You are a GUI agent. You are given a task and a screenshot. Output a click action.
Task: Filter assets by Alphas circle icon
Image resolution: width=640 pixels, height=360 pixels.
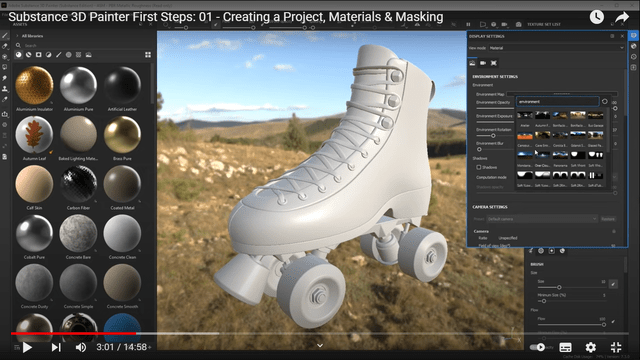[x=69, y=55]
